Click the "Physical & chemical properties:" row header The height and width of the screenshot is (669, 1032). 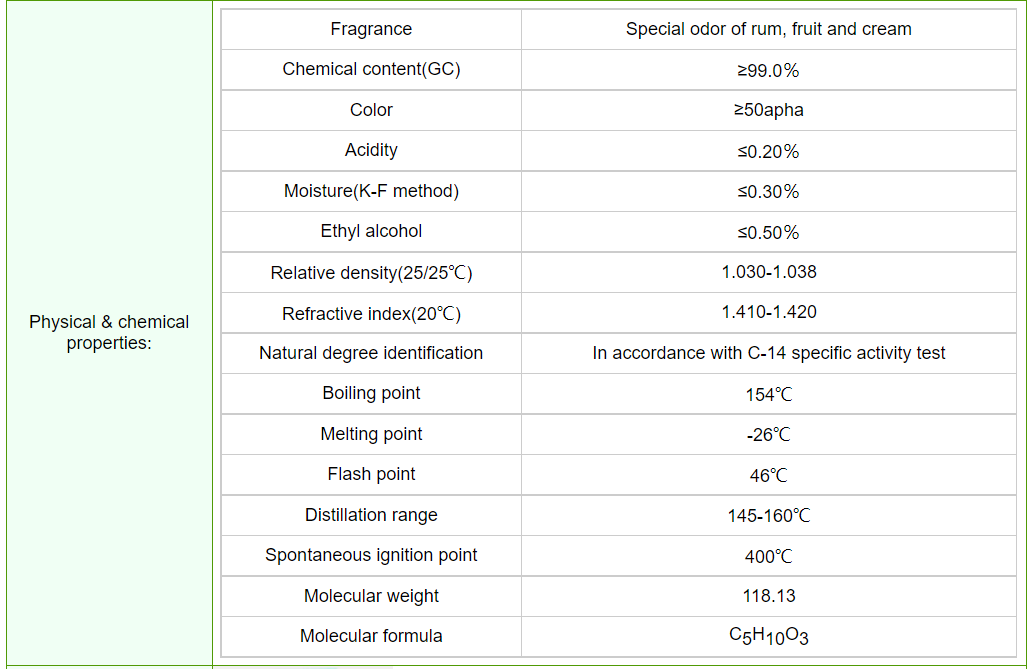coord(109,333)
